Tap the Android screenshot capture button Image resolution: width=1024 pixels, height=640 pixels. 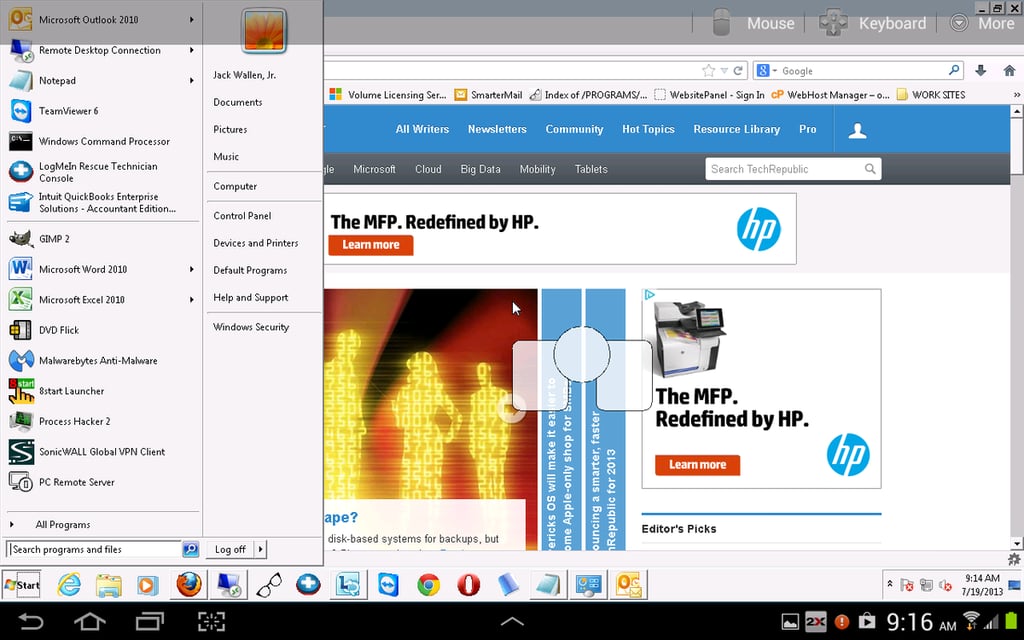click(211, 621)
